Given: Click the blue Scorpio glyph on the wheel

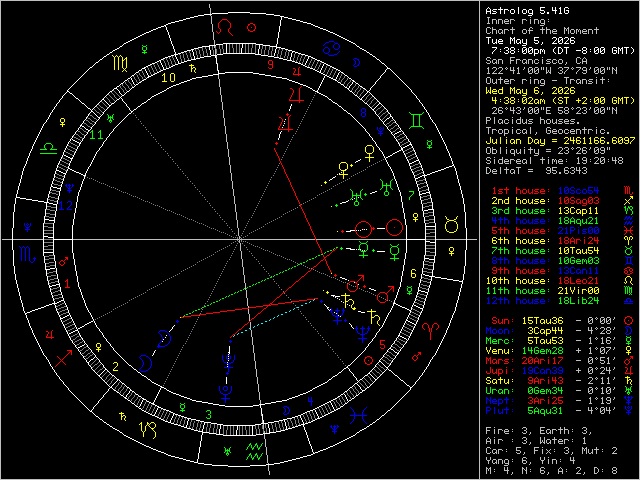Looking at the screenshot, I should pyautogui.click(x=28, y=254).
